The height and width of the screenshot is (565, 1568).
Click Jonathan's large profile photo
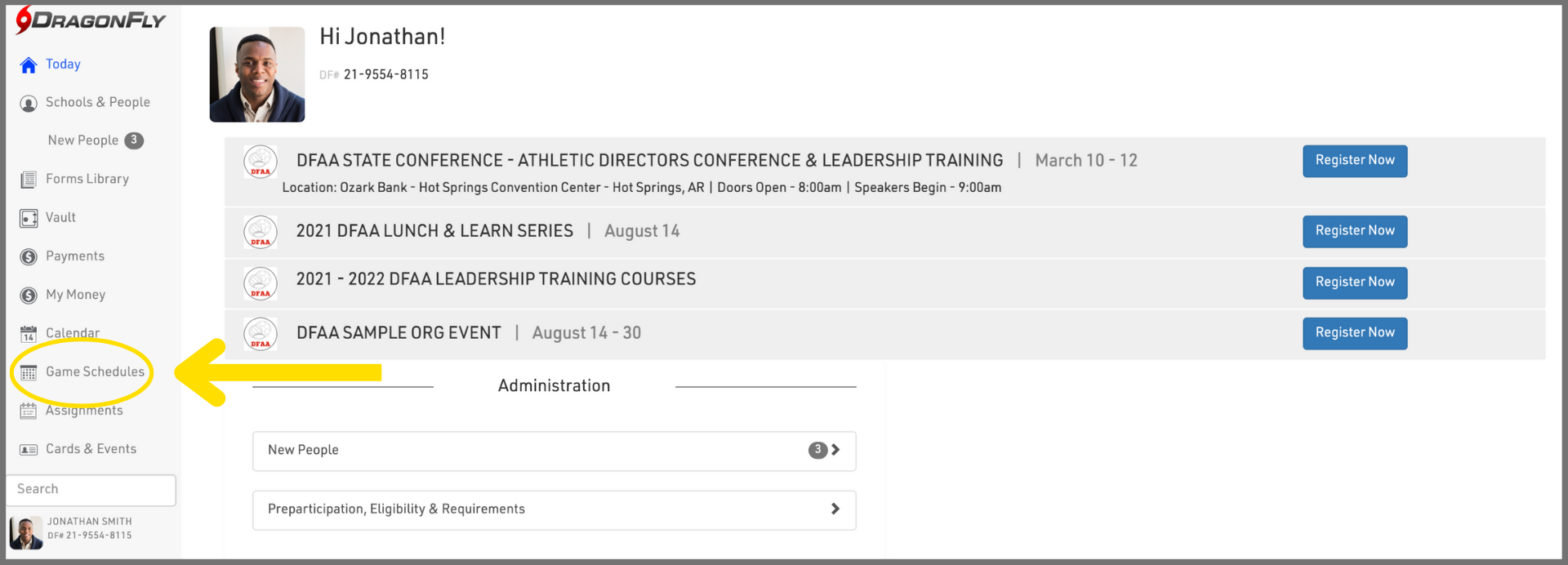(257, 74)
